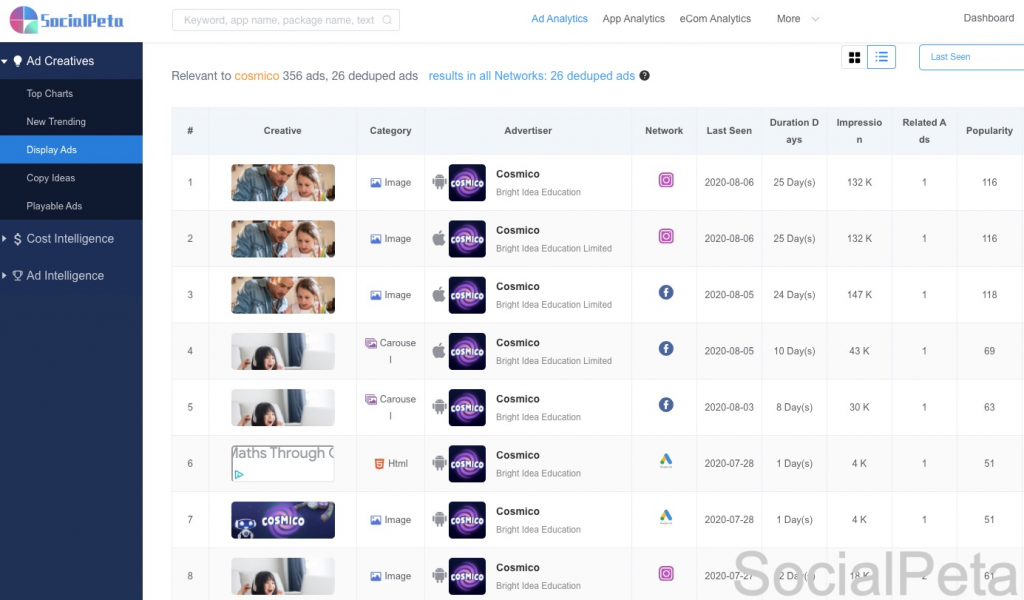The image size is (1024, 600).
Task: Click the 147 K impression value
Action: (859, 295)
